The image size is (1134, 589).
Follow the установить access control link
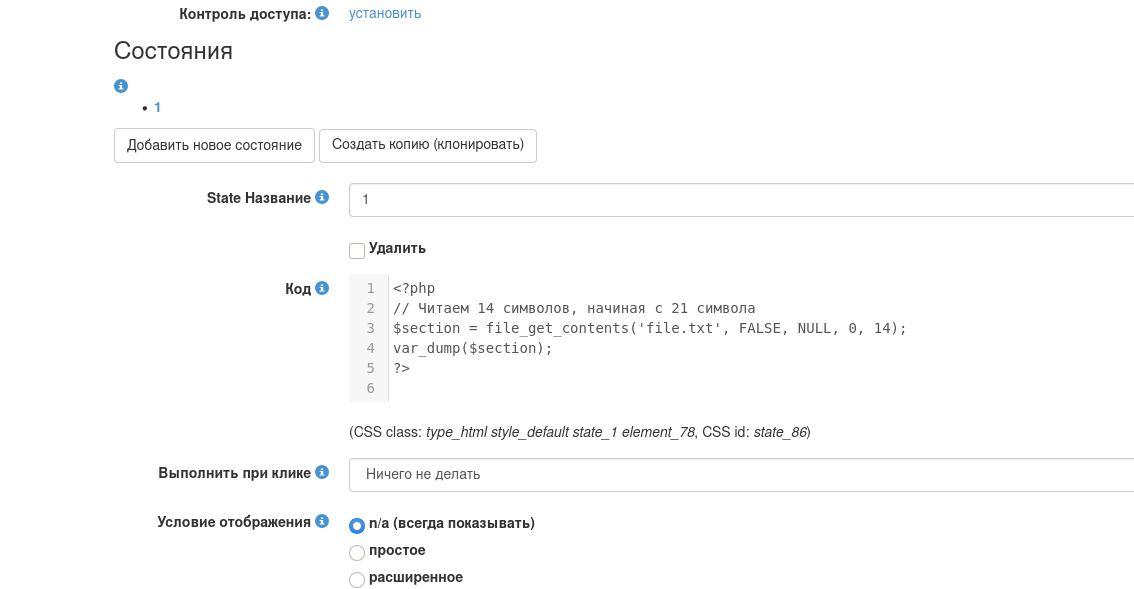385,14
